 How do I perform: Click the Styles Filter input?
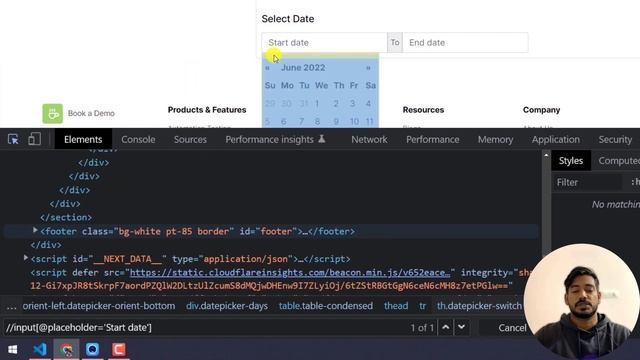point(588,182)
